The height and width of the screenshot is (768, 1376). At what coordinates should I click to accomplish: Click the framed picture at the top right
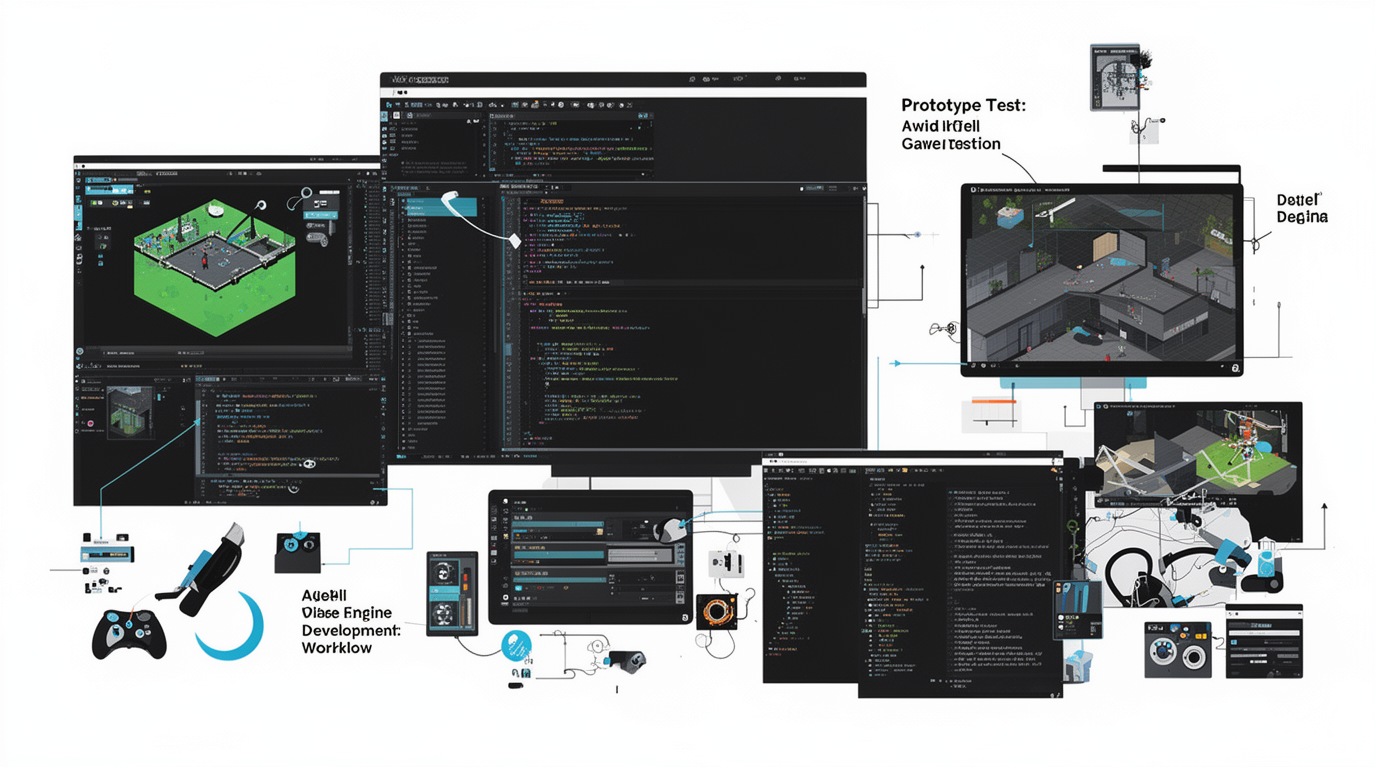(x=1115, y=77)
